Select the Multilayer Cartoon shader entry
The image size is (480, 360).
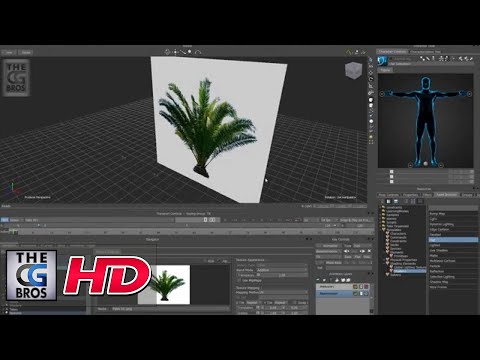click(453, 261)
